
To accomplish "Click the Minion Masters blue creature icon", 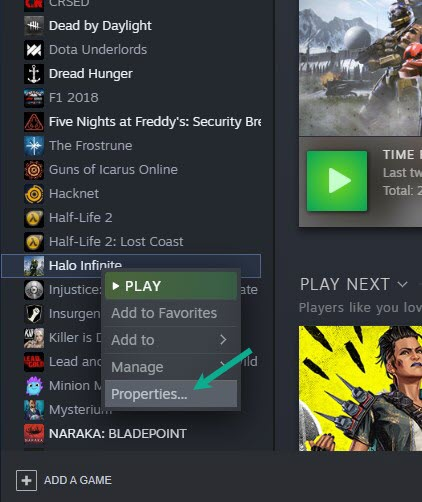I will point(34,386).
